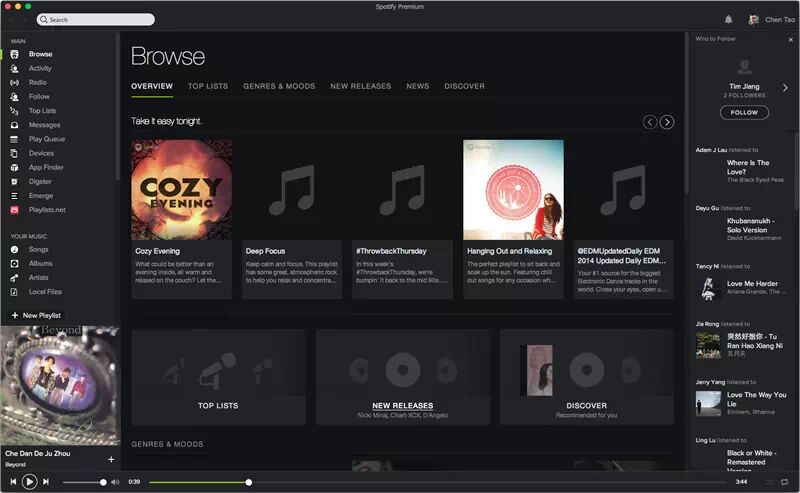Open the EDMUpdatedDaily EDM playlist title

pyautogui.click(x=621, y=256)
